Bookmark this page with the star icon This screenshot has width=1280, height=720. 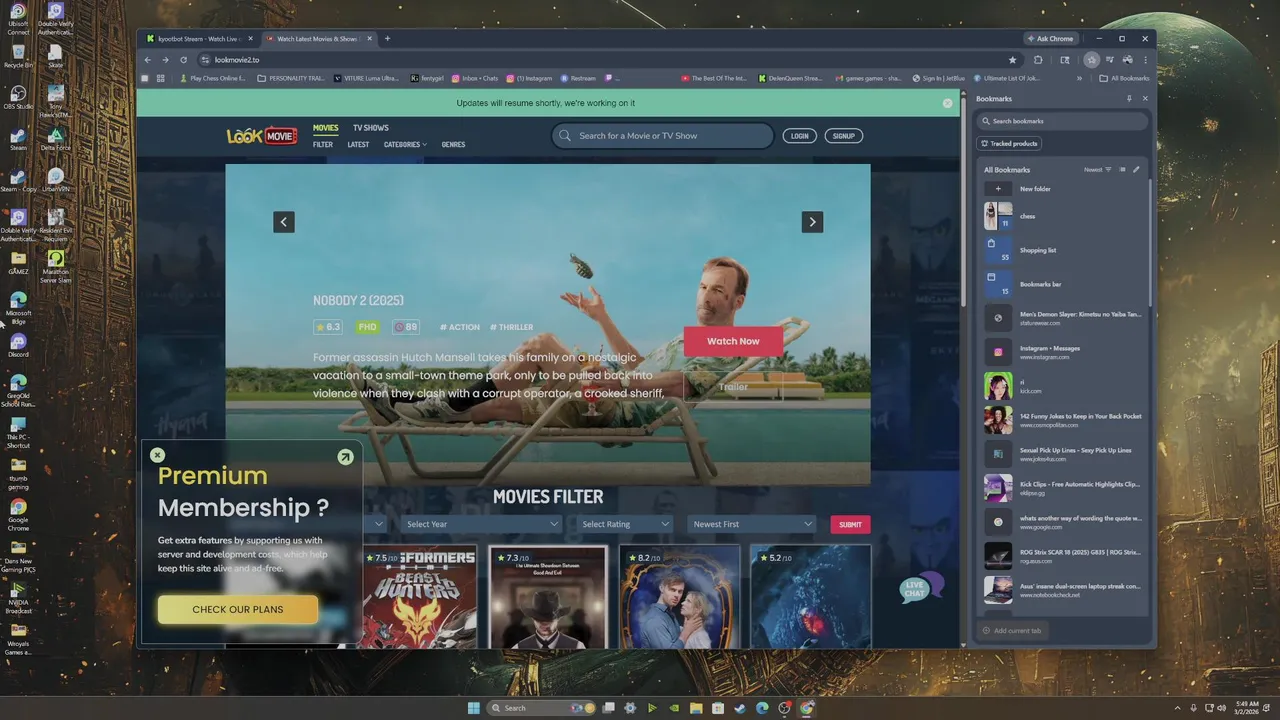pyautogui.click(x=1012, y=60)
